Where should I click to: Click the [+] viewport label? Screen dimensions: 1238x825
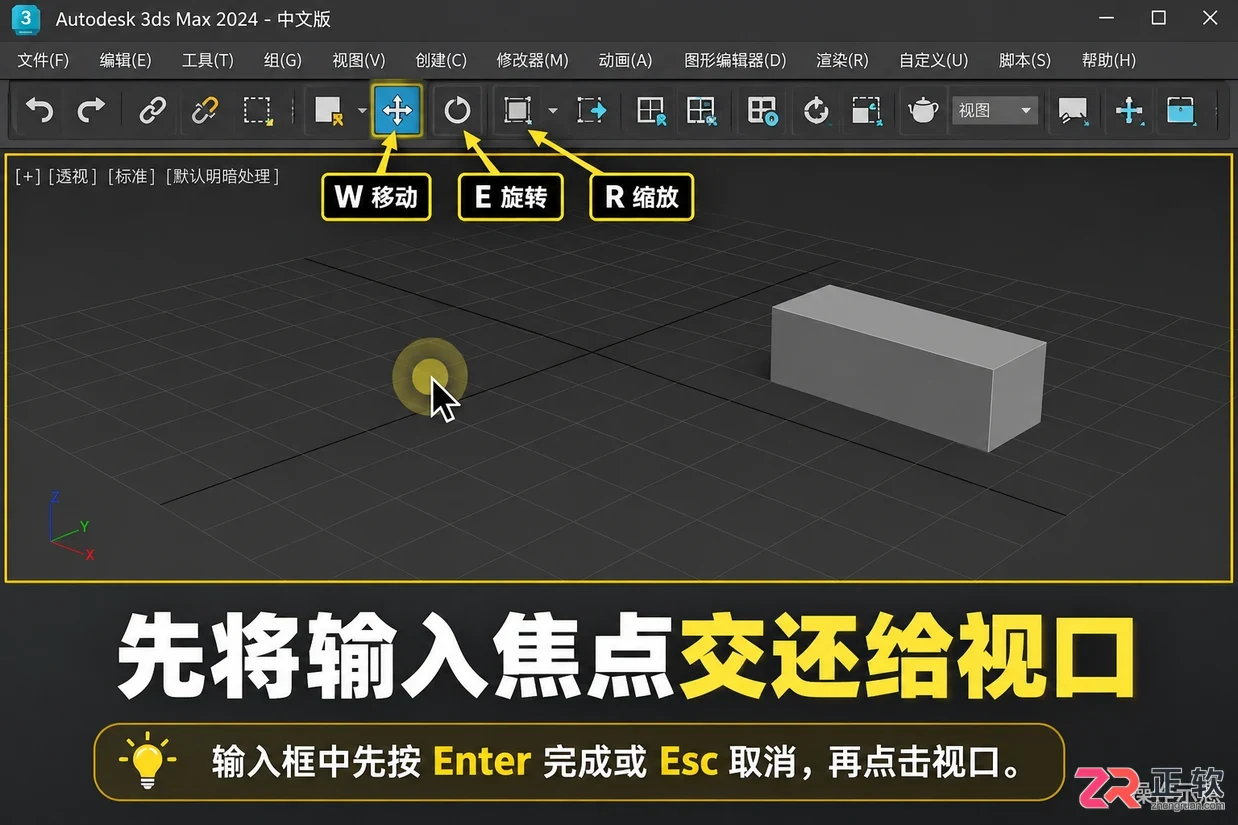coord(28,176)
